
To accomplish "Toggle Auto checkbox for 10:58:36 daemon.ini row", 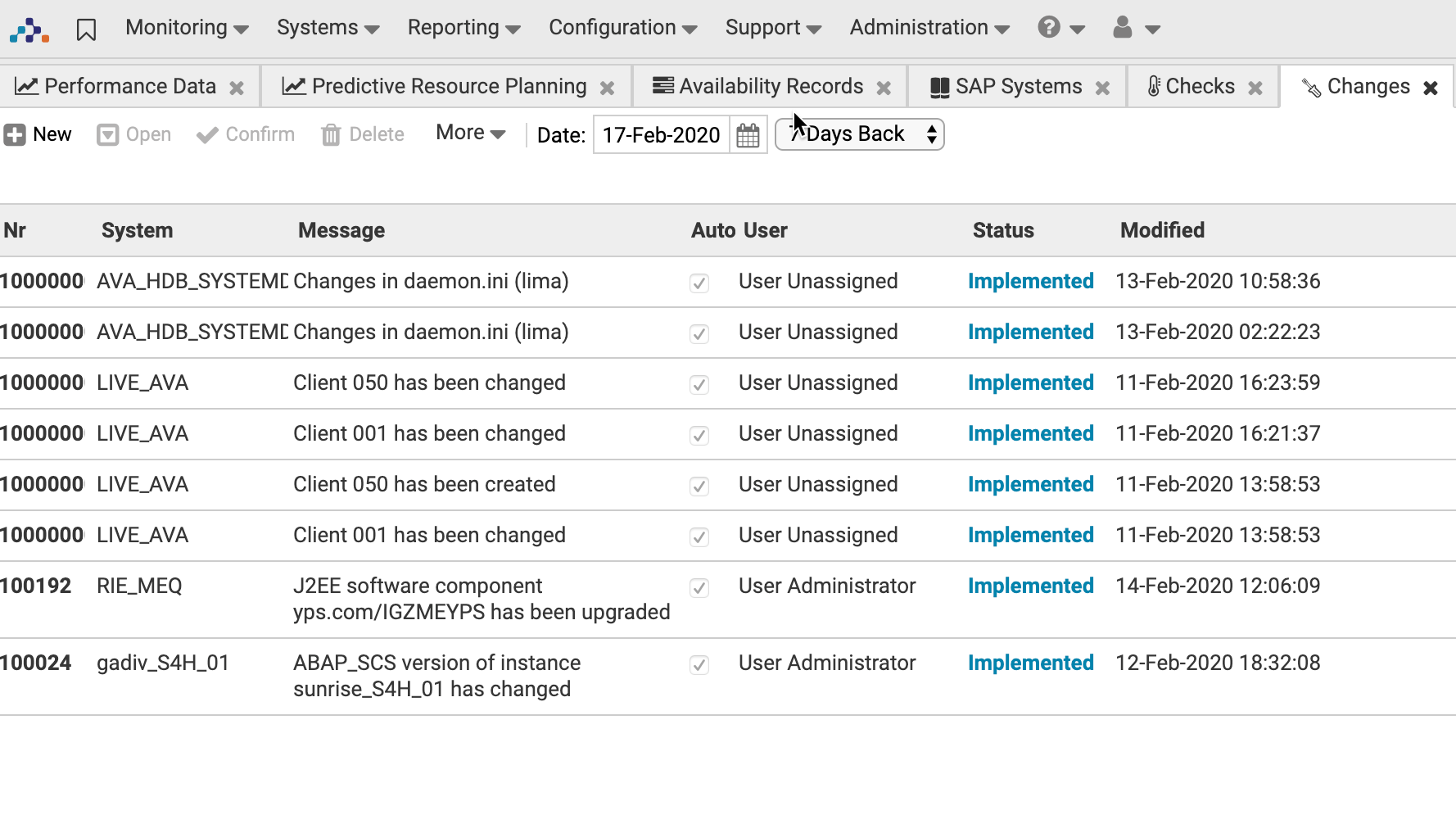I will pyautogui.click(x=699, y=283).
